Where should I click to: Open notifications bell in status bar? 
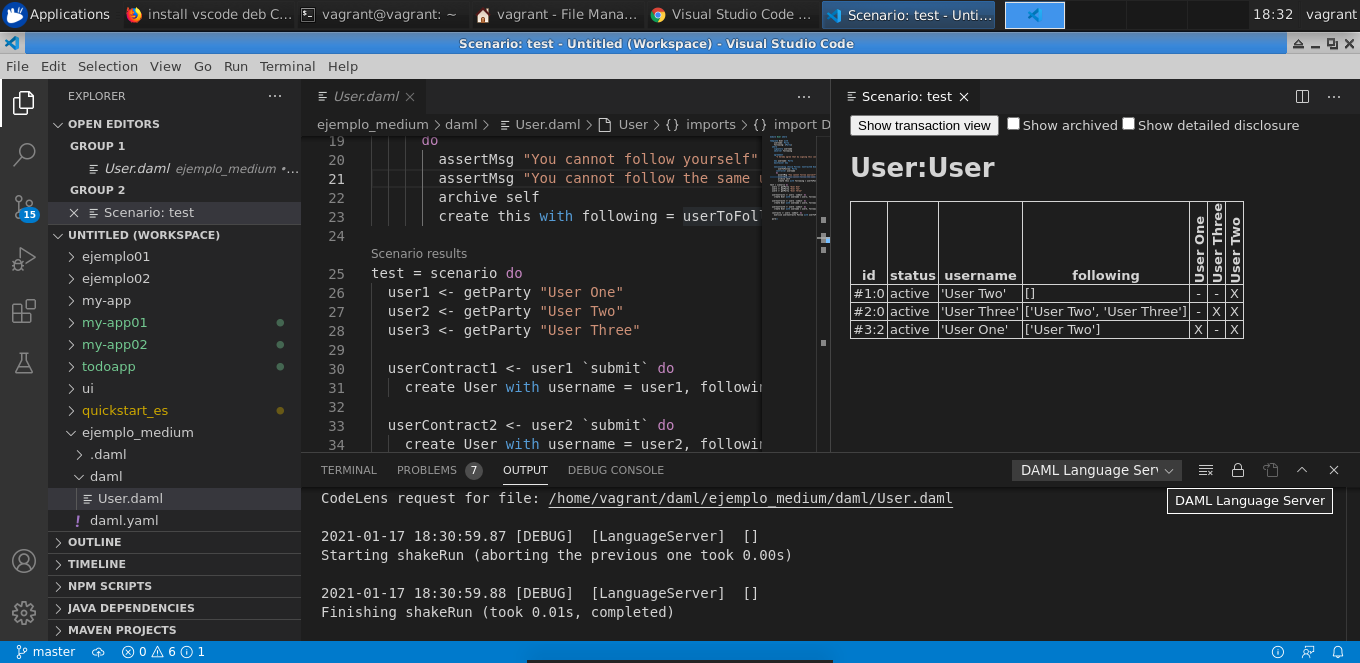click(x=1339, y=652)
